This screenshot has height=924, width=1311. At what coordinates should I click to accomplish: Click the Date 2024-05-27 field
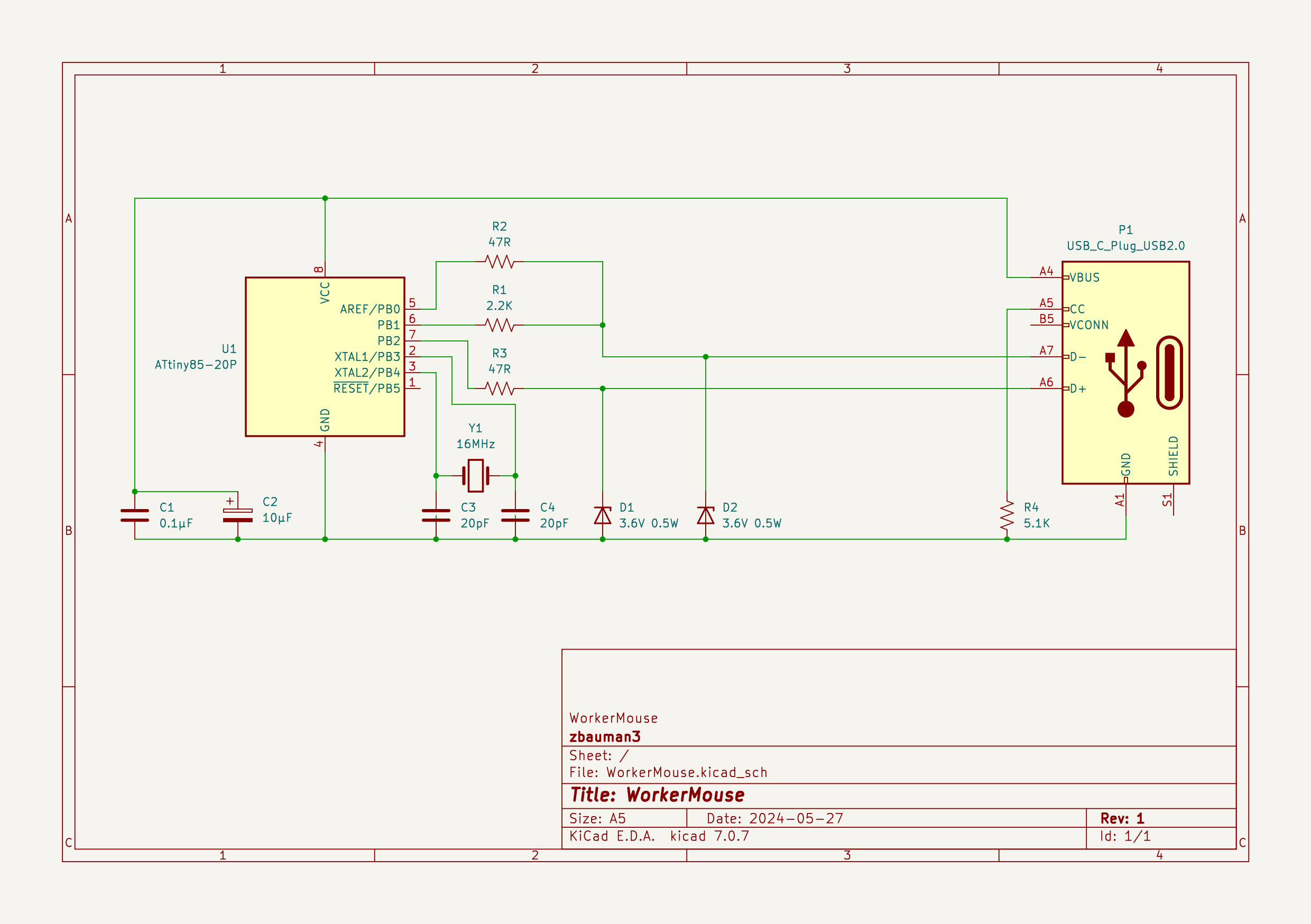(774, 818)
